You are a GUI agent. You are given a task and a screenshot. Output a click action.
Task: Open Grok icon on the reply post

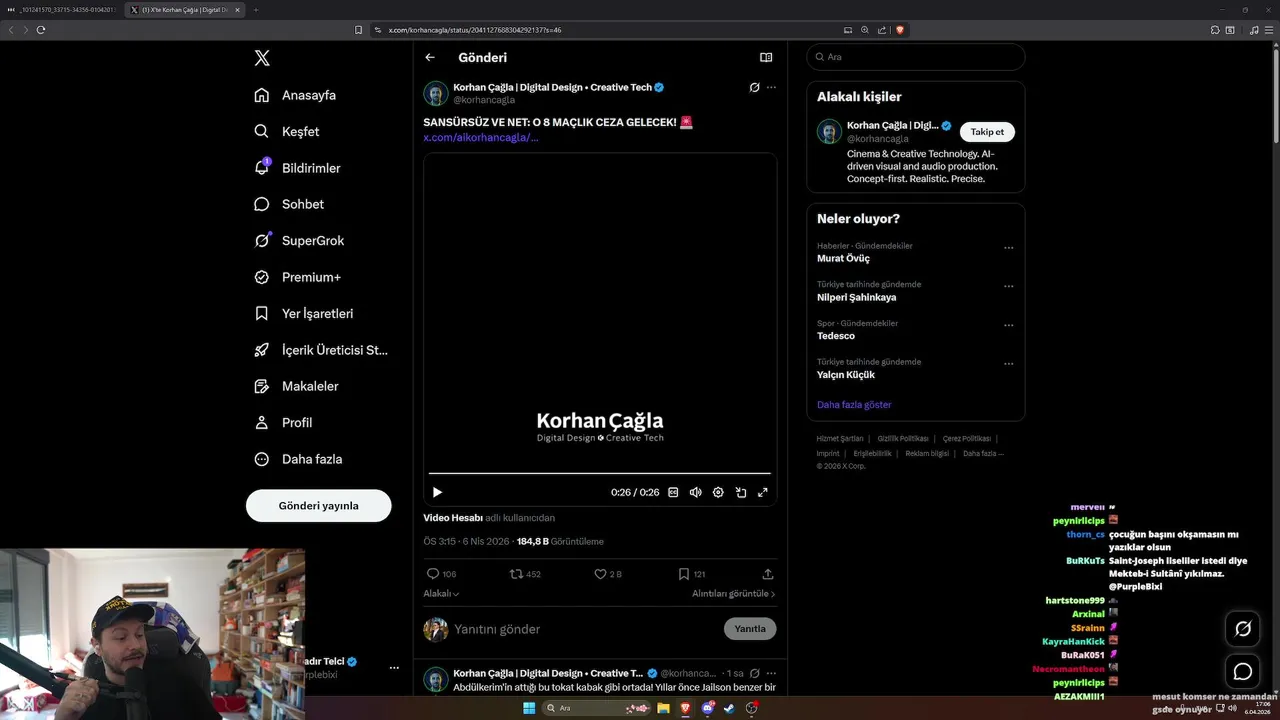pyautogui.click(x=755, y=673)
